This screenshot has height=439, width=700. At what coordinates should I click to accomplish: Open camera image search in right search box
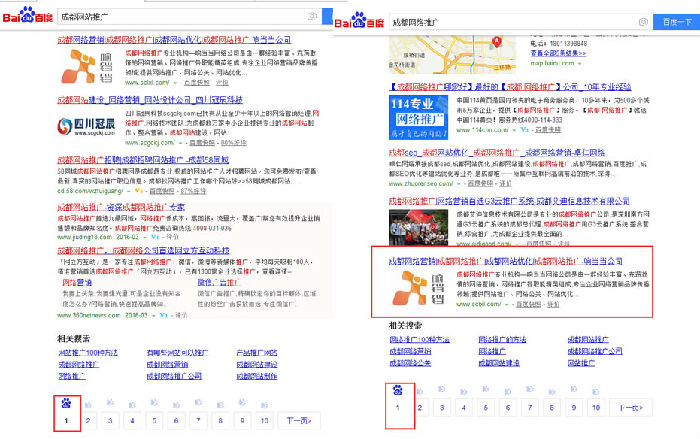(643, 22)
